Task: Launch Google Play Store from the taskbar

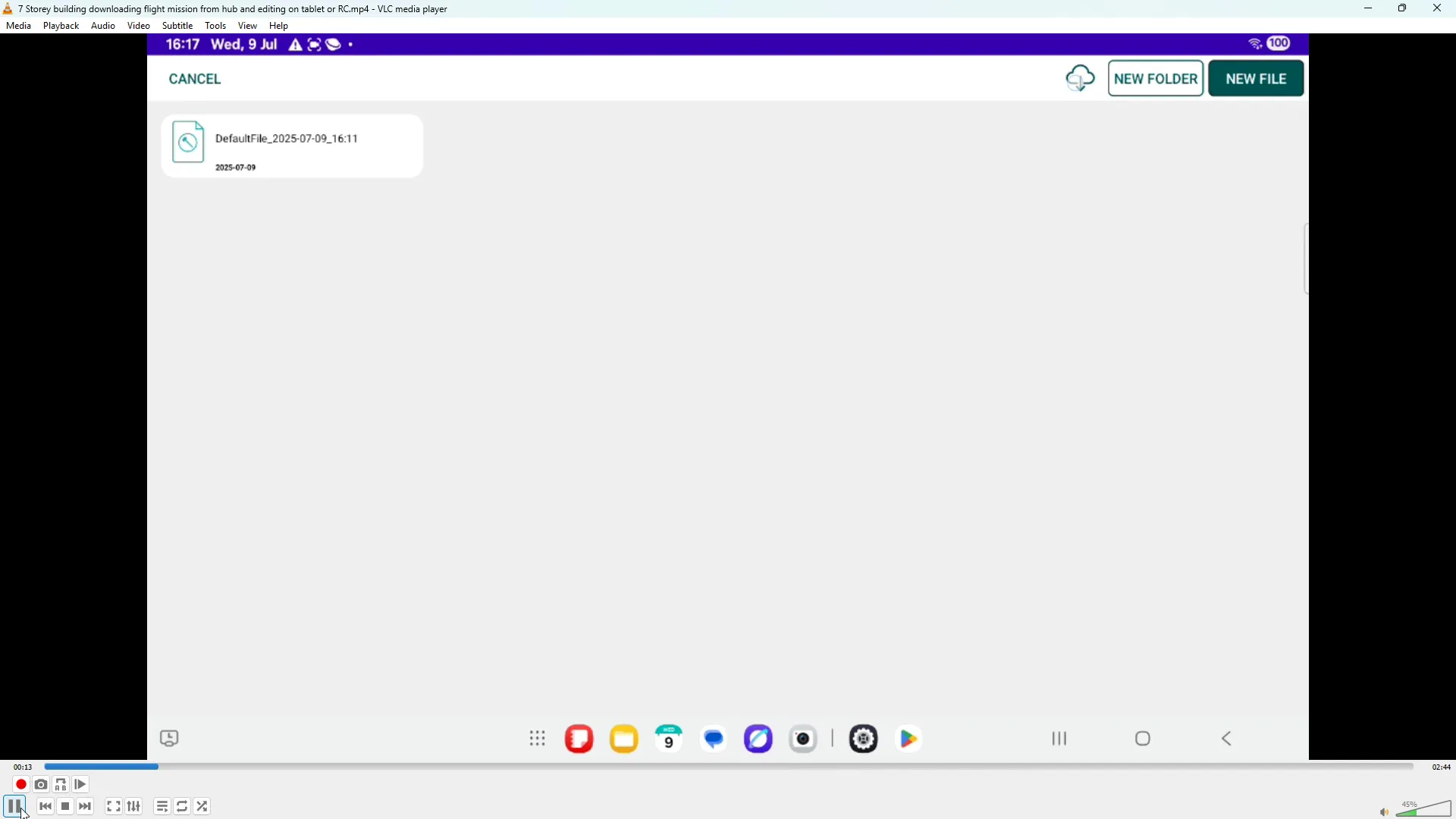Action: coord(908,738)
